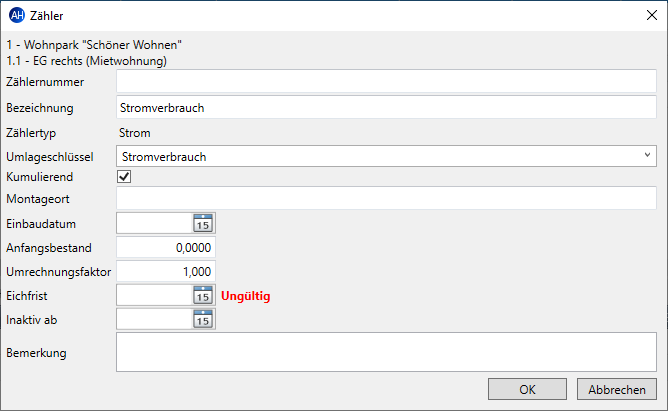Screen dimensions: 668x411
Task: Focus the Montageort text field
Action: click(x=386, y=198)
